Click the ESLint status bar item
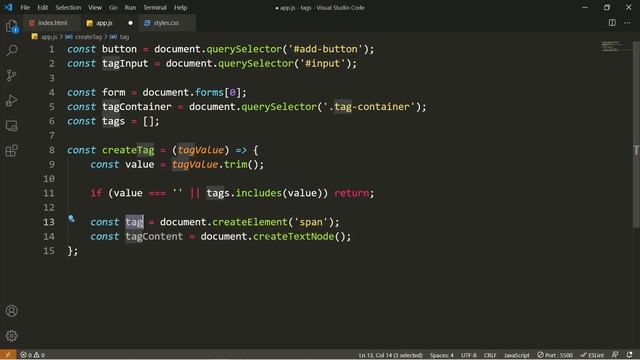The image size is (640, 360). tap(592, 355)
